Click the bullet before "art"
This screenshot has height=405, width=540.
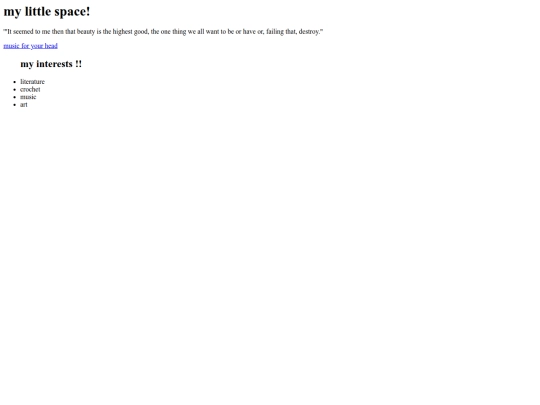point(14,105)
